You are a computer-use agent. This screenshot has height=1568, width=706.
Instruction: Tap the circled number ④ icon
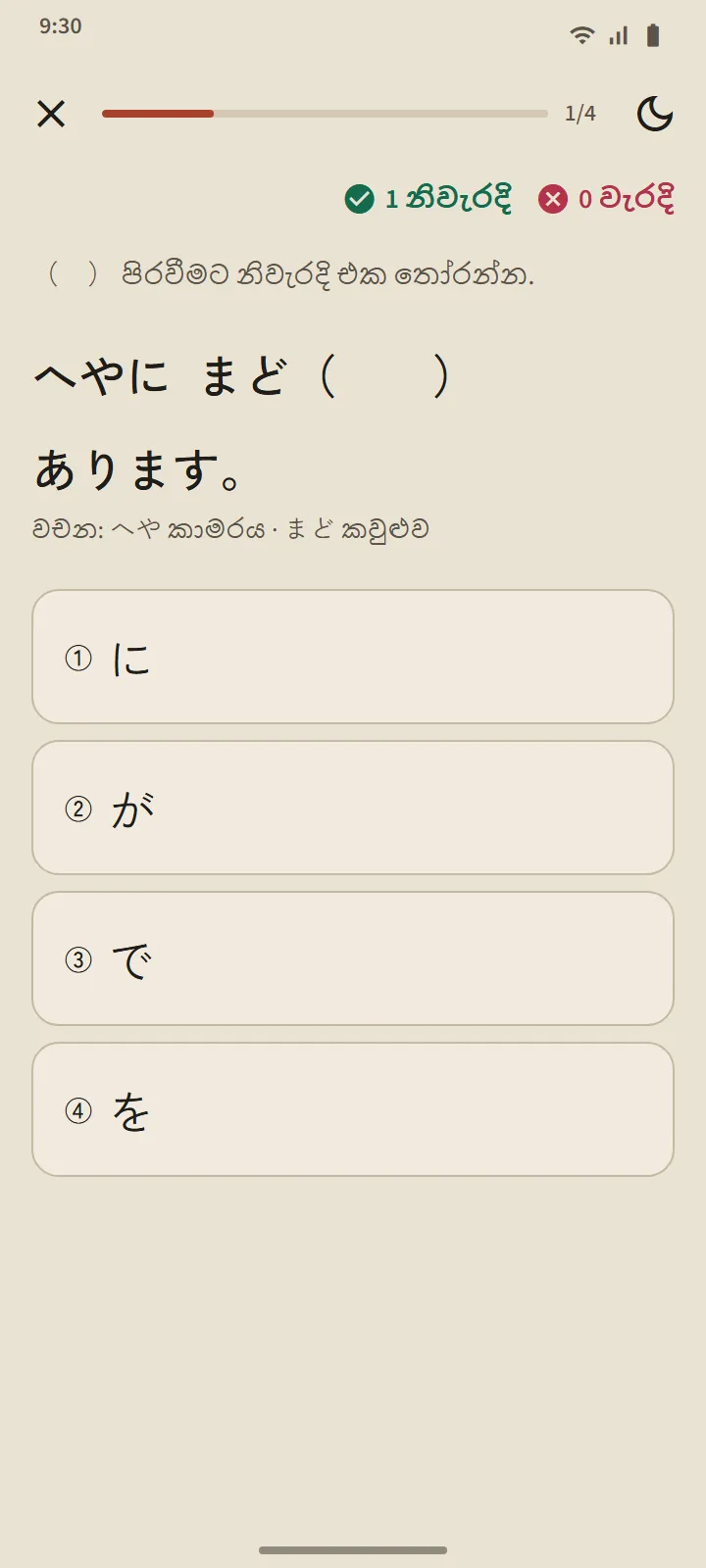pos(78,1110)
